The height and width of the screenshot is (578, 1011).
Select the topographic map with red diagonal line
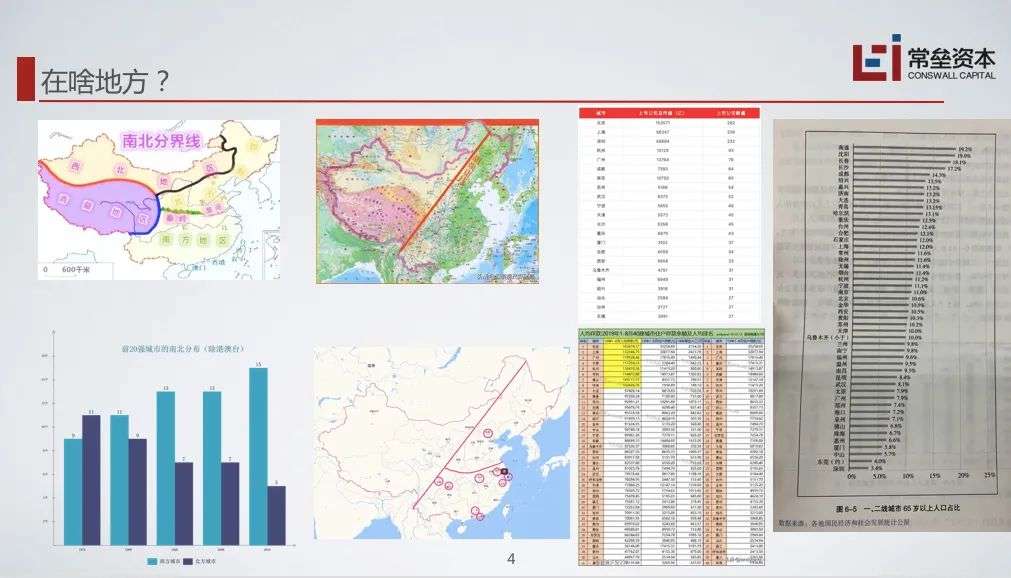[x=427, y=201]
